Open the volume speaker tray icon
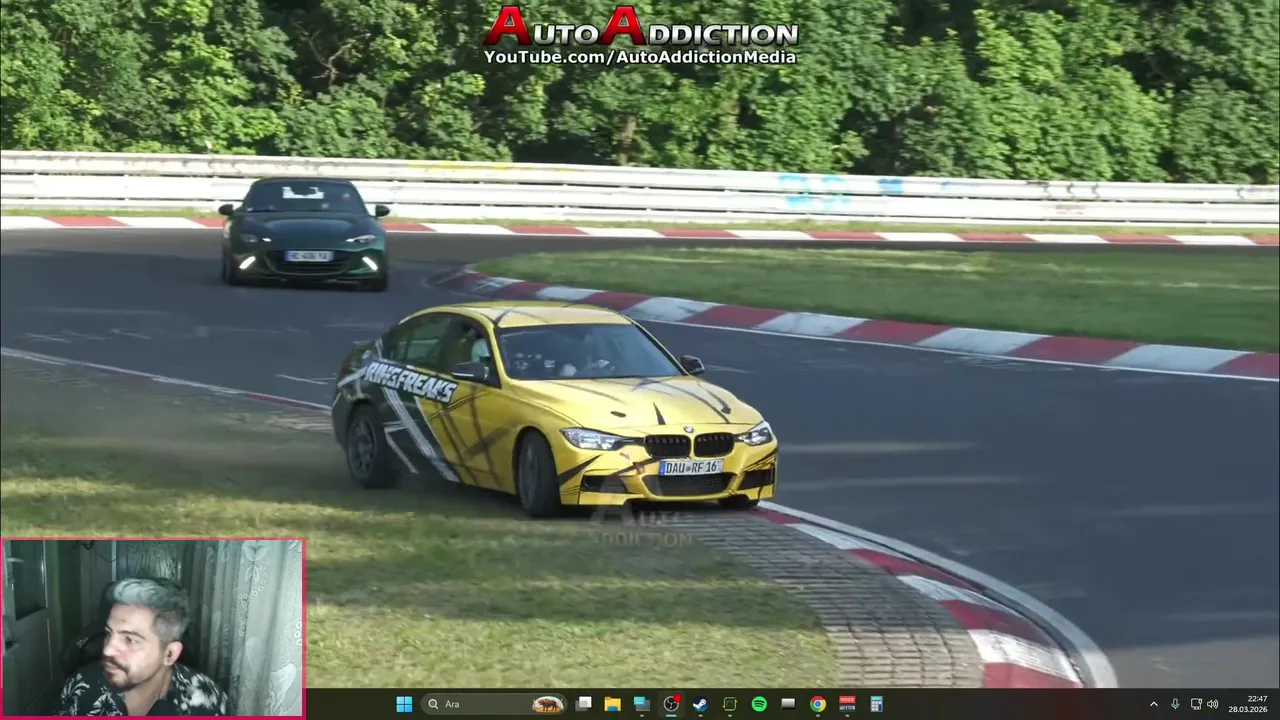Viewport: 1280px width, 720px height. [x=1212, y=704]
